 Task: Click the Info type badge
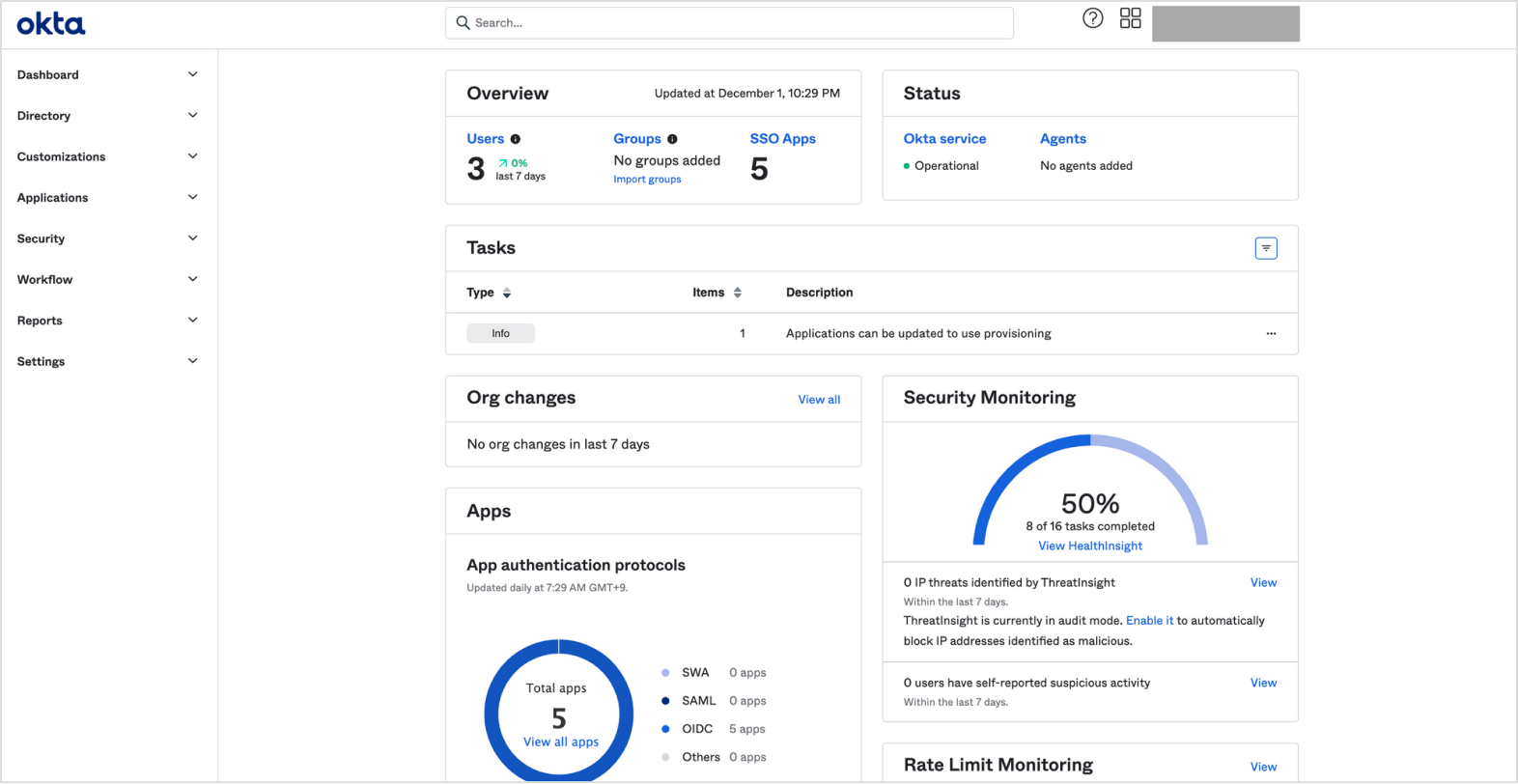click(x=500, y=333)
